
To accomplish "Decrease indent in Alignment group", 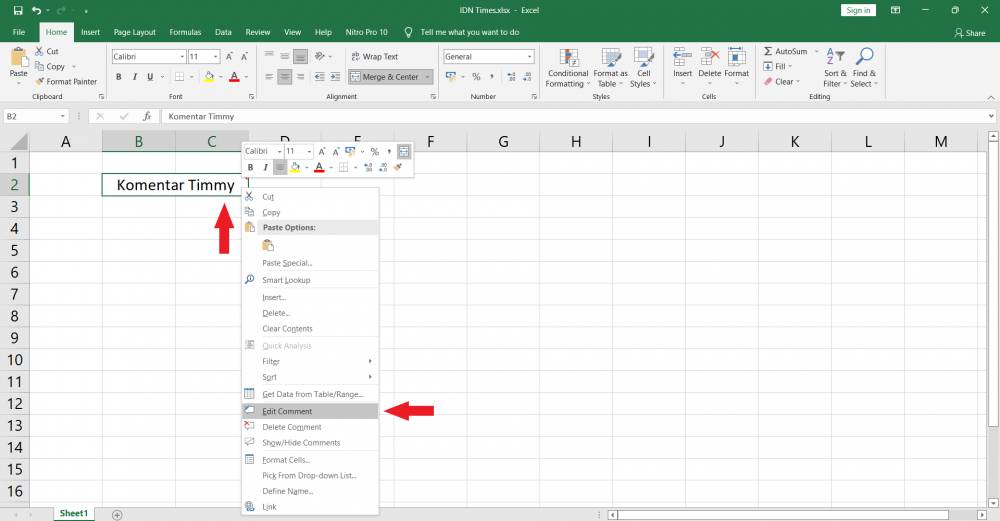I will [320, 77].
